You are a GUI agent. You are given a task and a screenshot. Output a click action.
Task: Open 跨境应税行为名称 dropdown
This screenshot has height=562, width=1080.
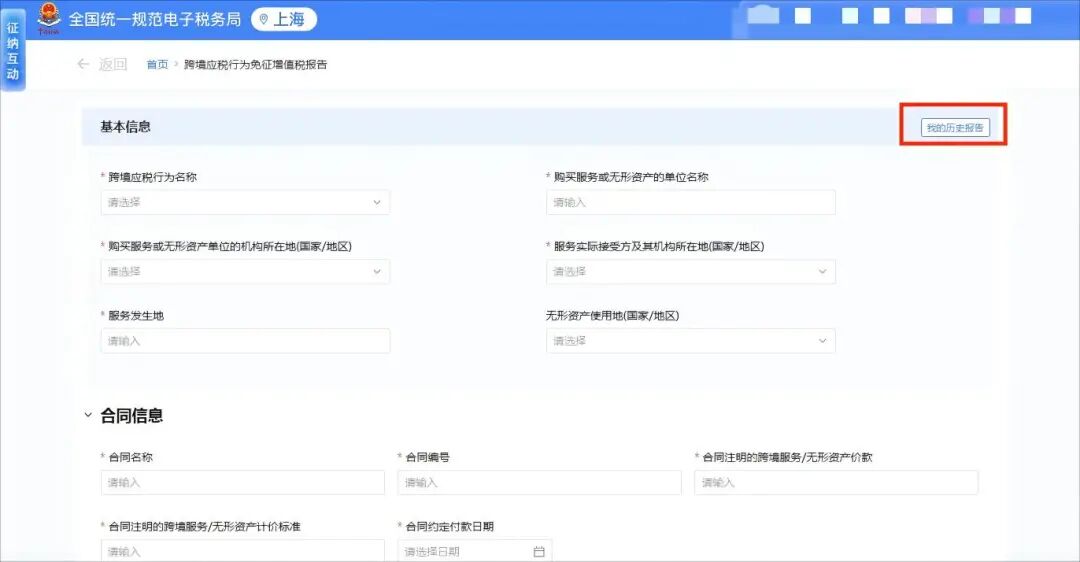(245, 202)
